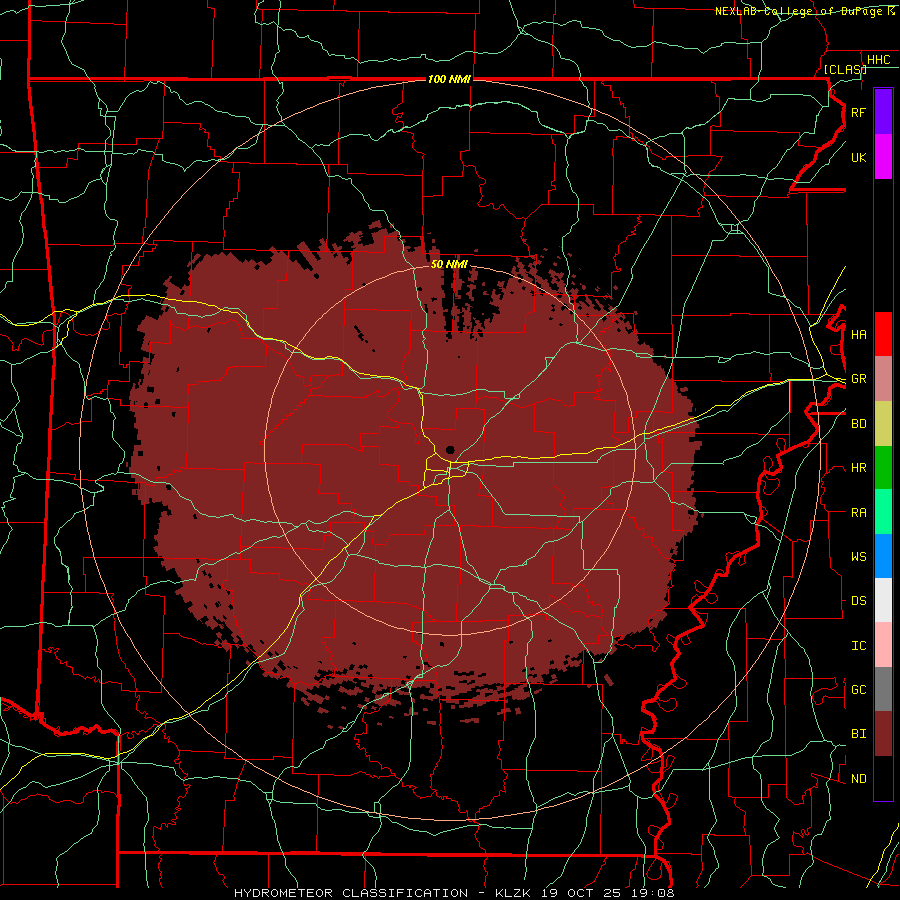Image resolution: width=900 pixels, height=900 pixels.
Task: Click the red HA legend swatch
Action: tap(883, 334)
